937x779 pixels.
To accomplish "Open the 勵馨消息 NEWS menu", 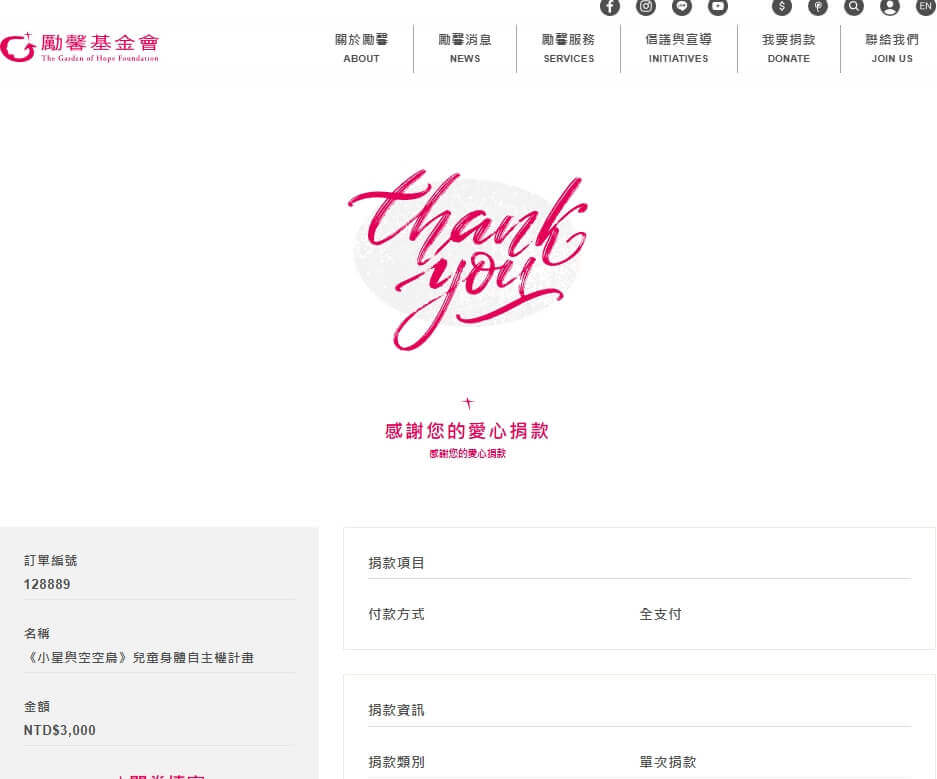I will pyautogui.click(x=465, y=48).
